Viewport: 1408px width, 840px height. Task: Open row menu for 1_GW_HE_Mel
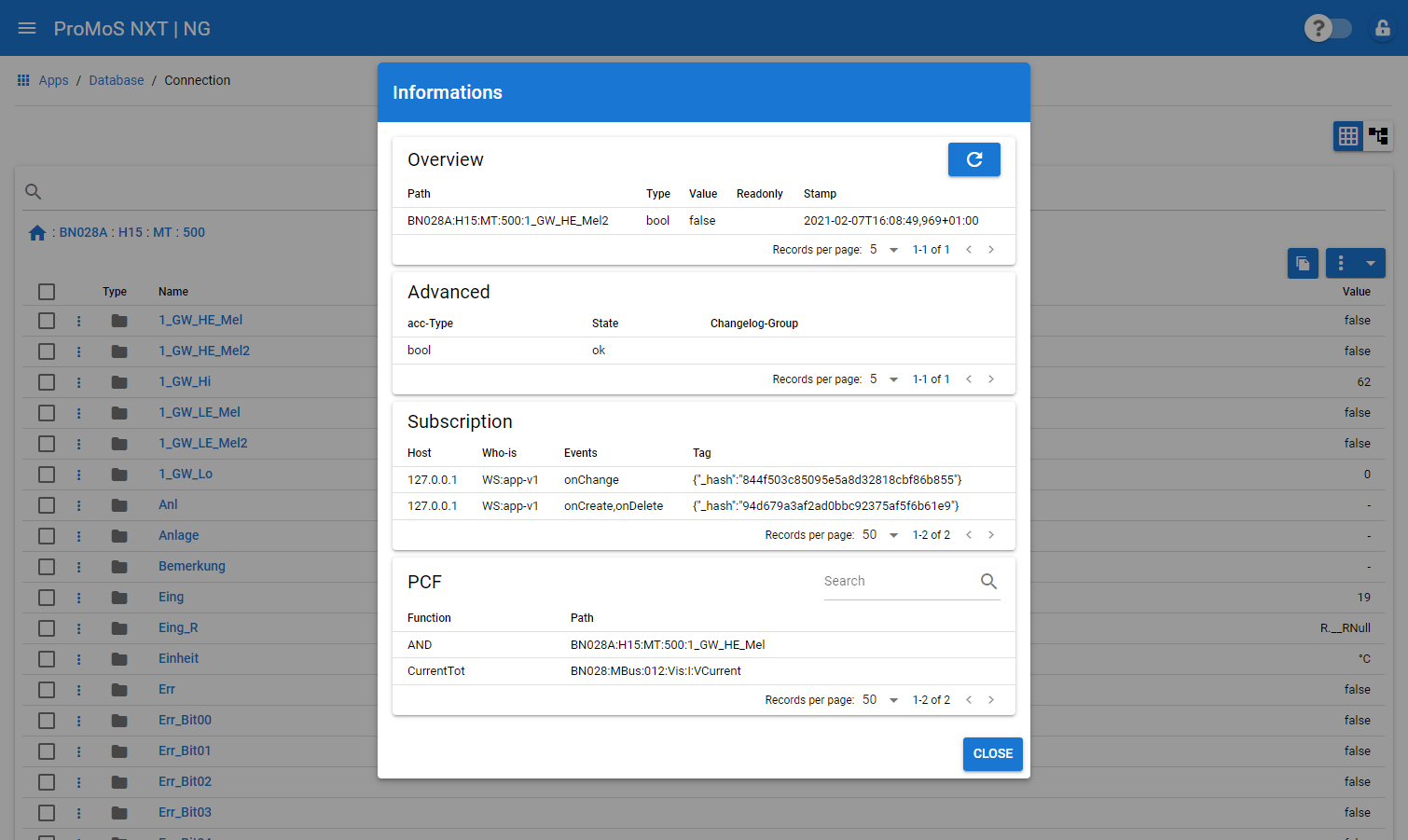[x=78, y=321]
